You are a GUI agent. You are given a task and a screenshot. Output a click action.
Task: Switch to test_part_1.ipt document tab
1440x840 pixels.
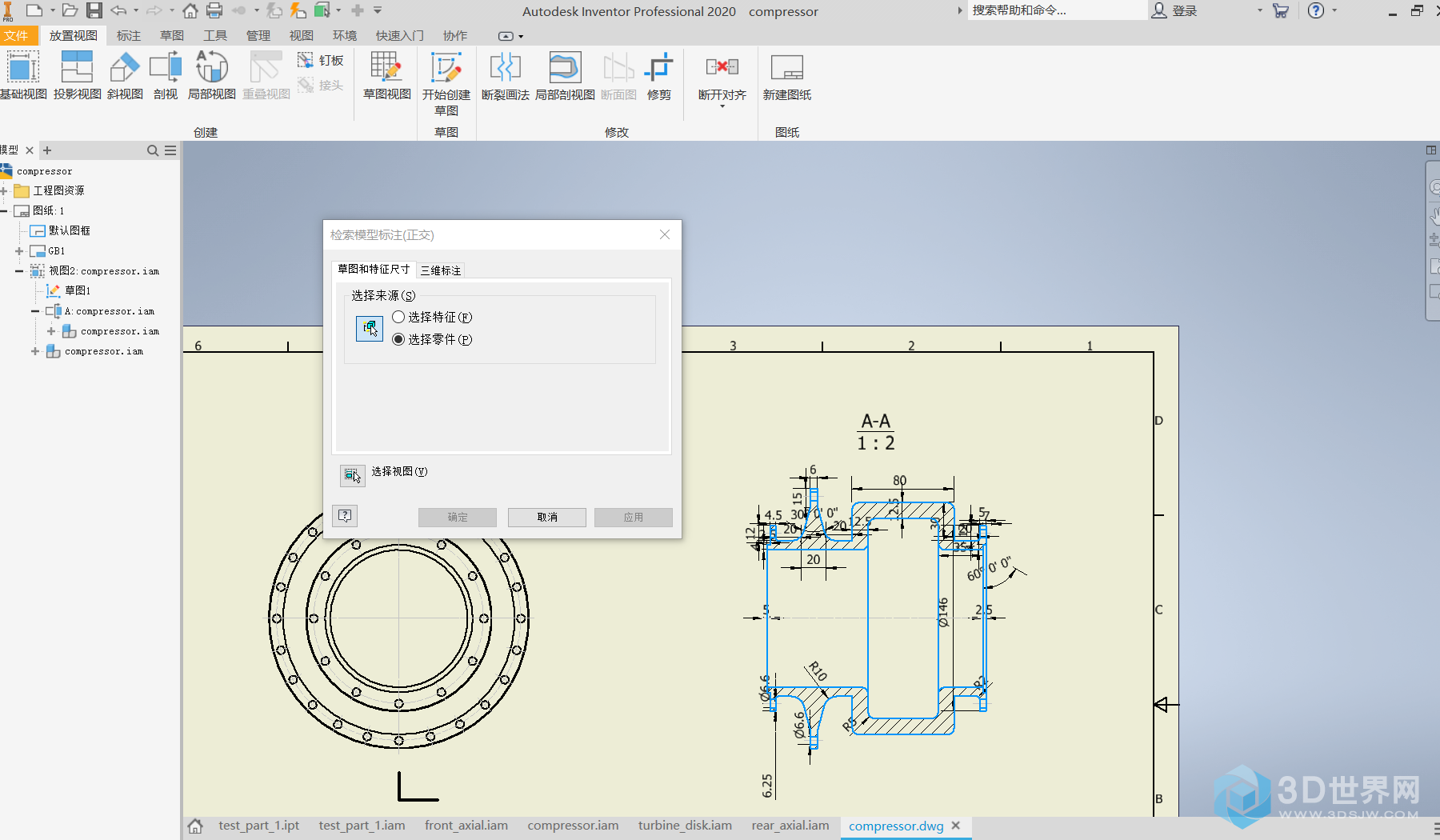(x=258, y=826)
